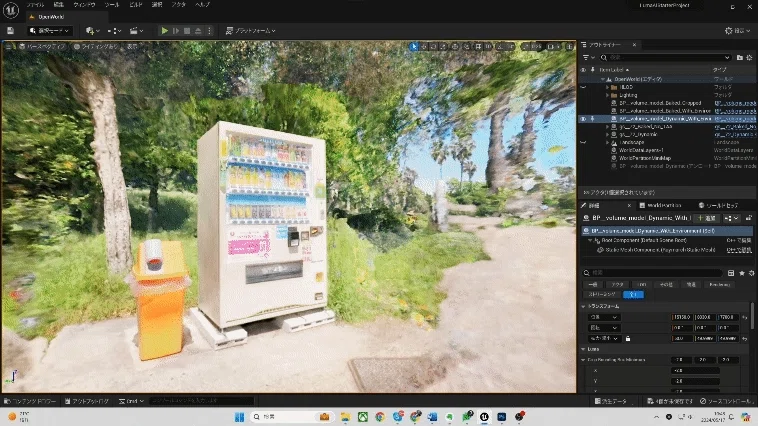Open the Outliner settings gear
The width and height of the screenshot is (758, 426).
[750, 58]
